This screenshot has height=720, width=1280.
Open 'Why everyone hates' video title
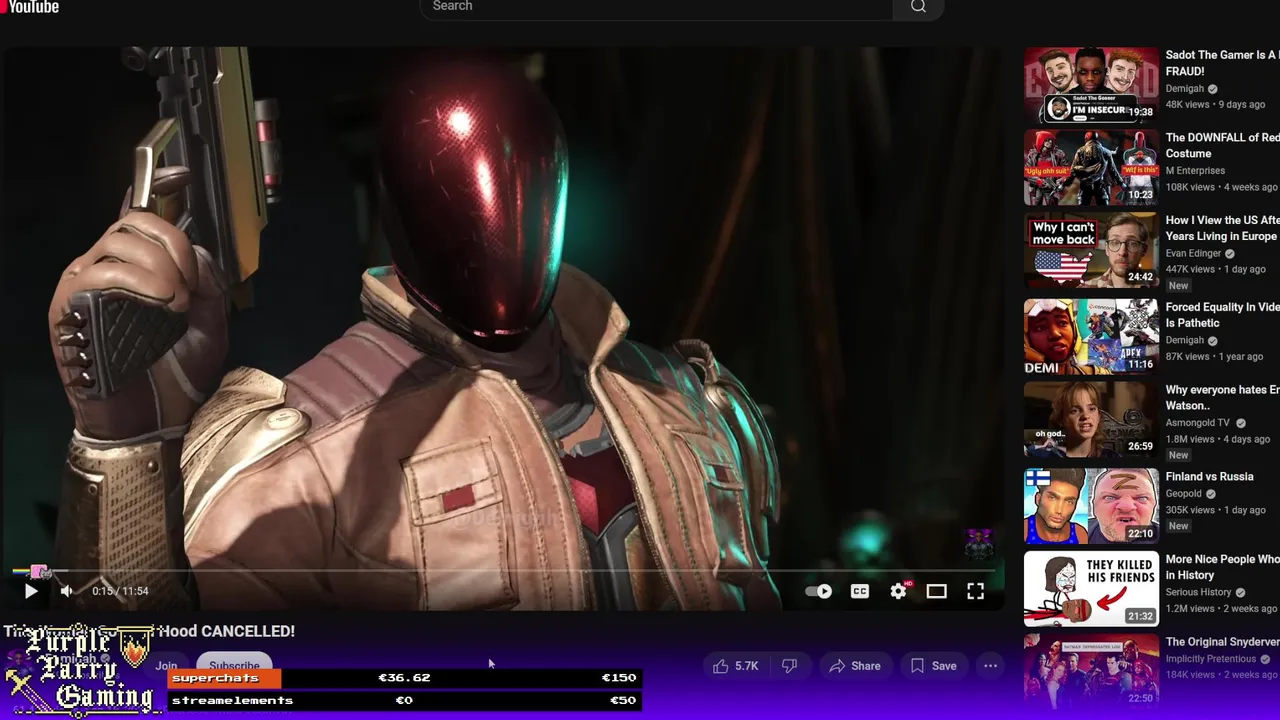[1222, 398]
